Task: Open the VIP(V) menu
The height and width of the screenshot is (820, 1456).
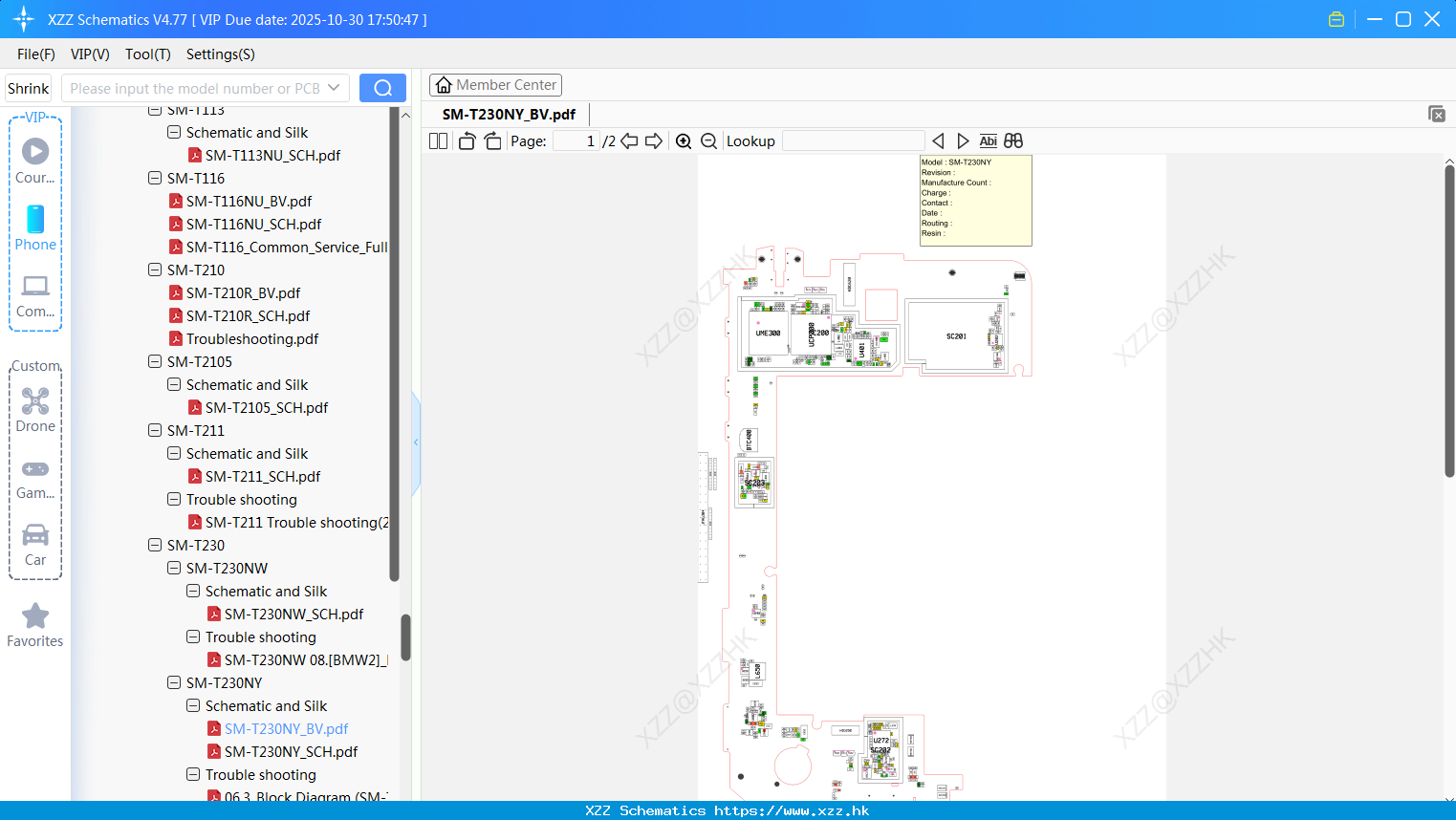Action: click(90, 54)
